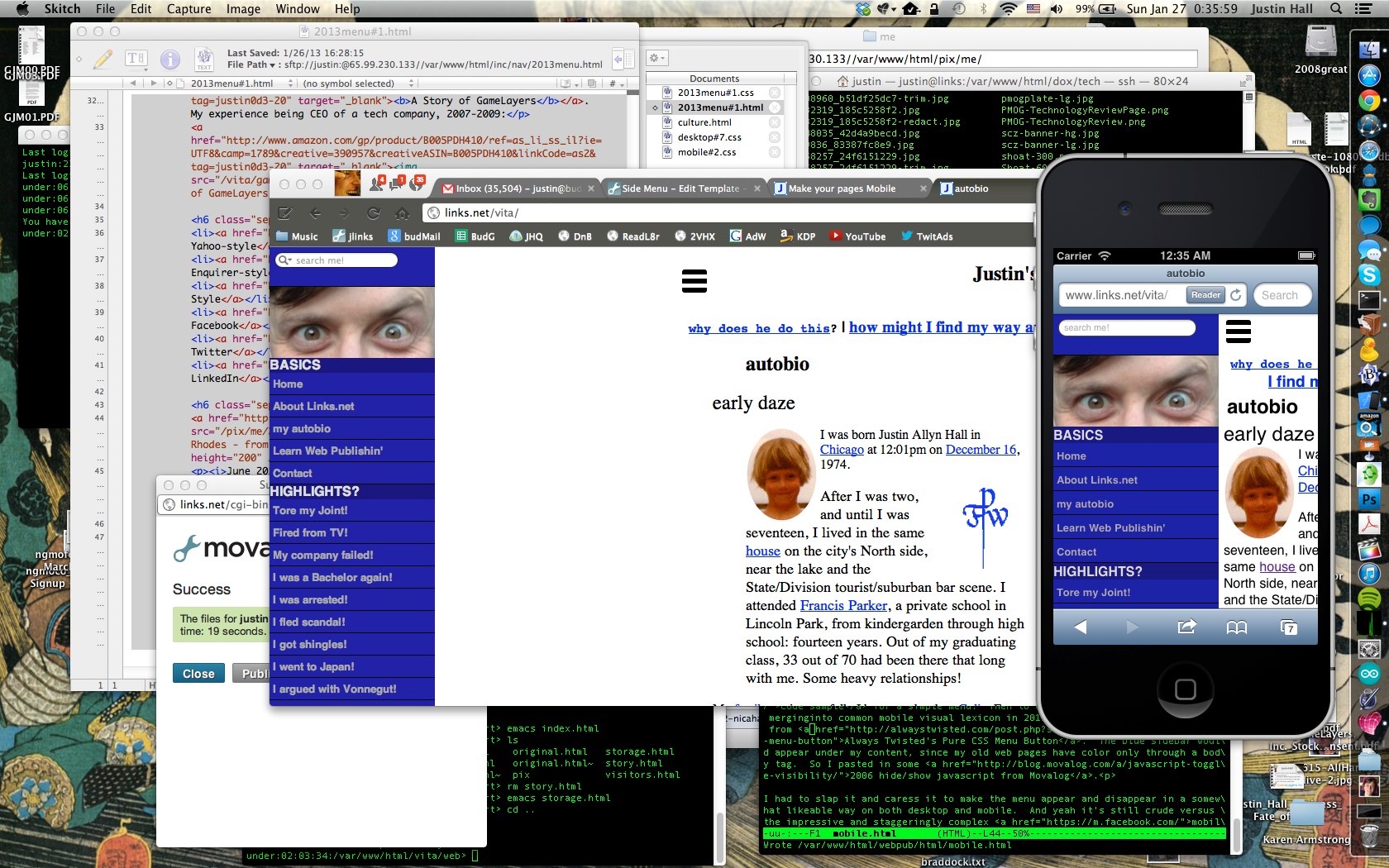Open the Music bookmarks folder
Screen dimensions: 1389x868
click(x=297, y=236)
